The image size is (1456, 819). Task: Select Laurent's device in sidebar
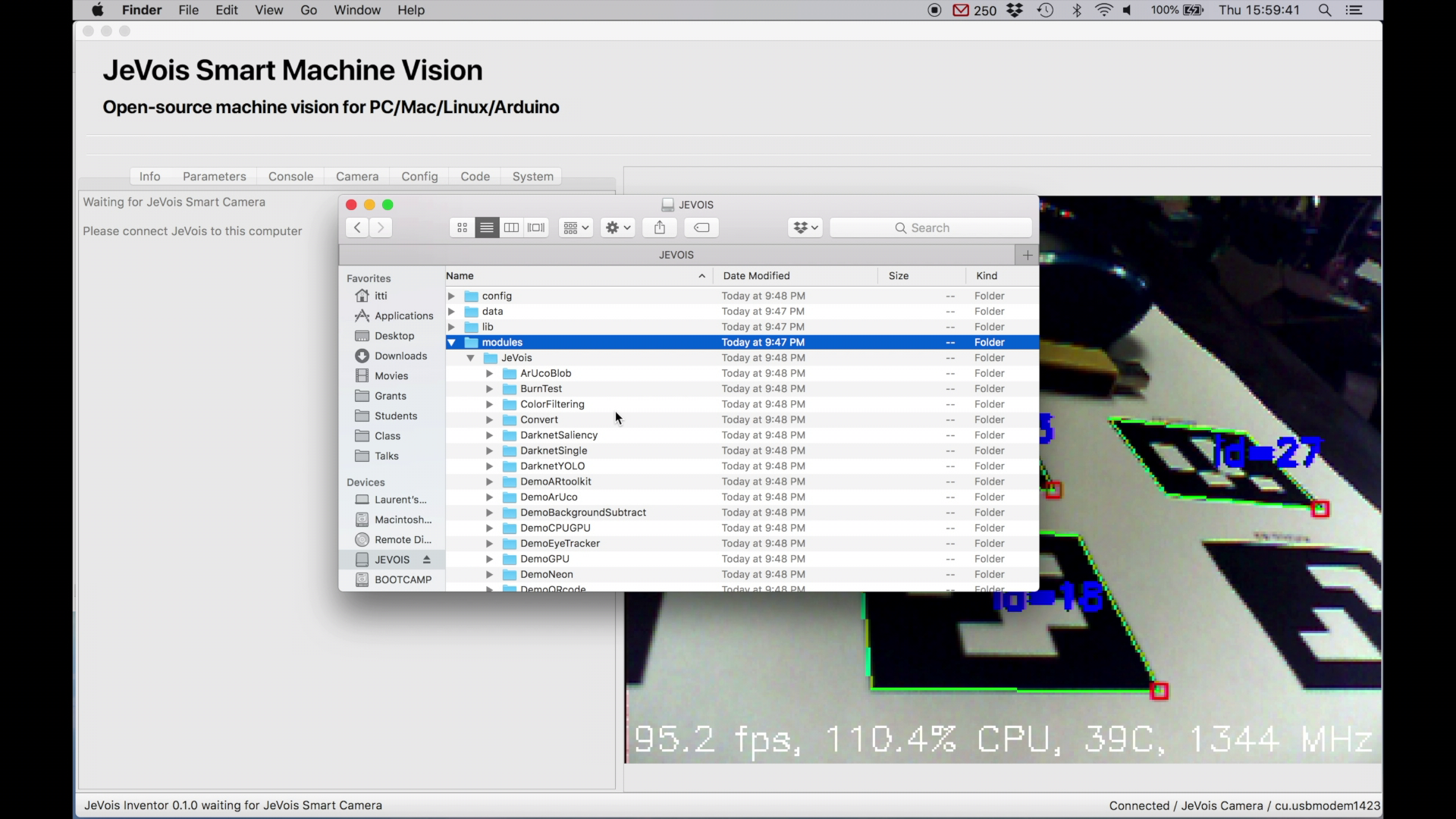(x=391, y=500)
